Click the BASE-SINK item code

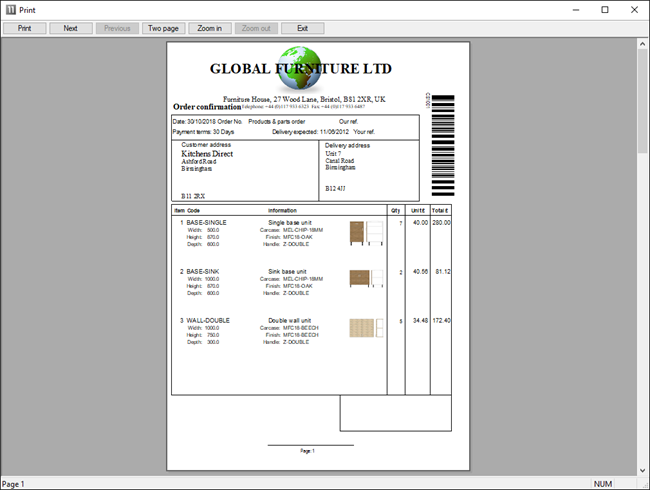coord(205,271)
